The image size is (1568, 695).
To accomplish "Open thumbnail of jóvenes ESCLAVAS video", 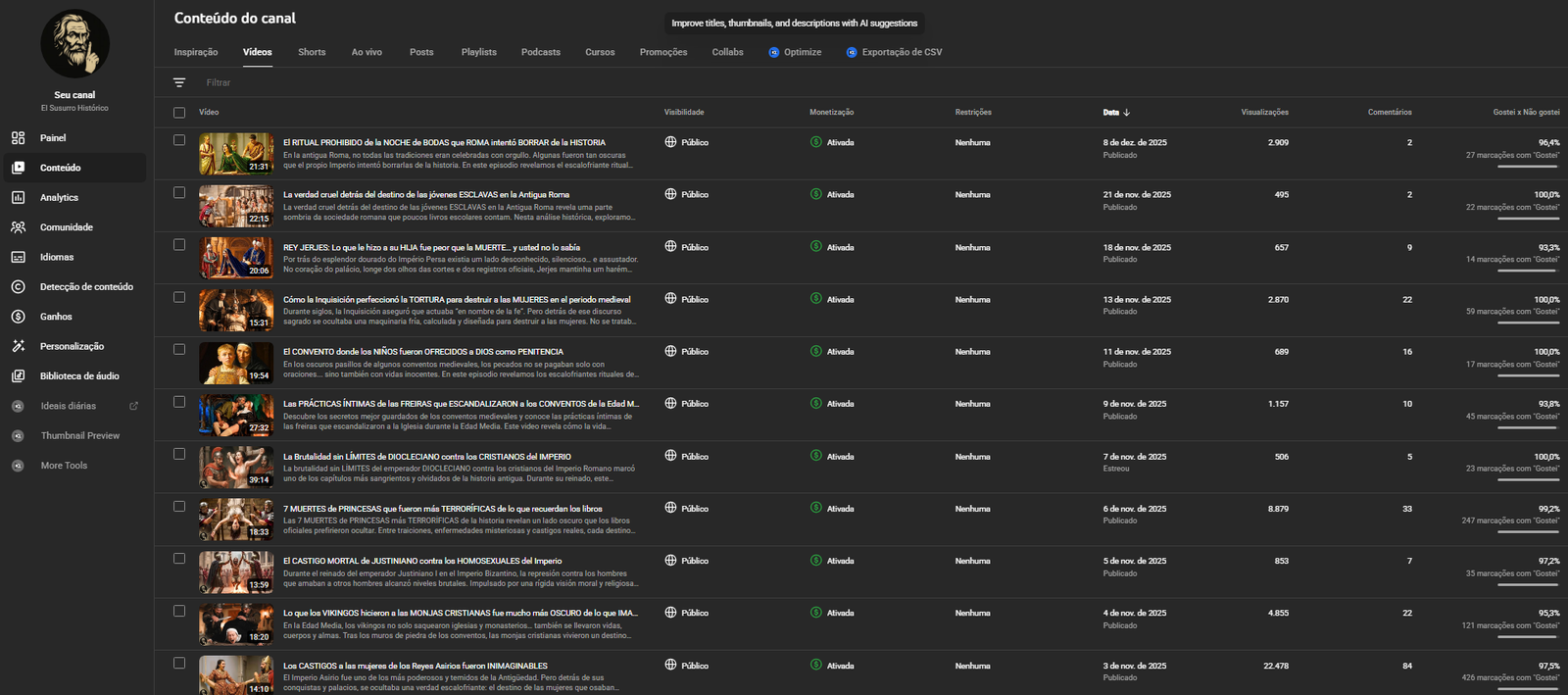I will point(236,206).
